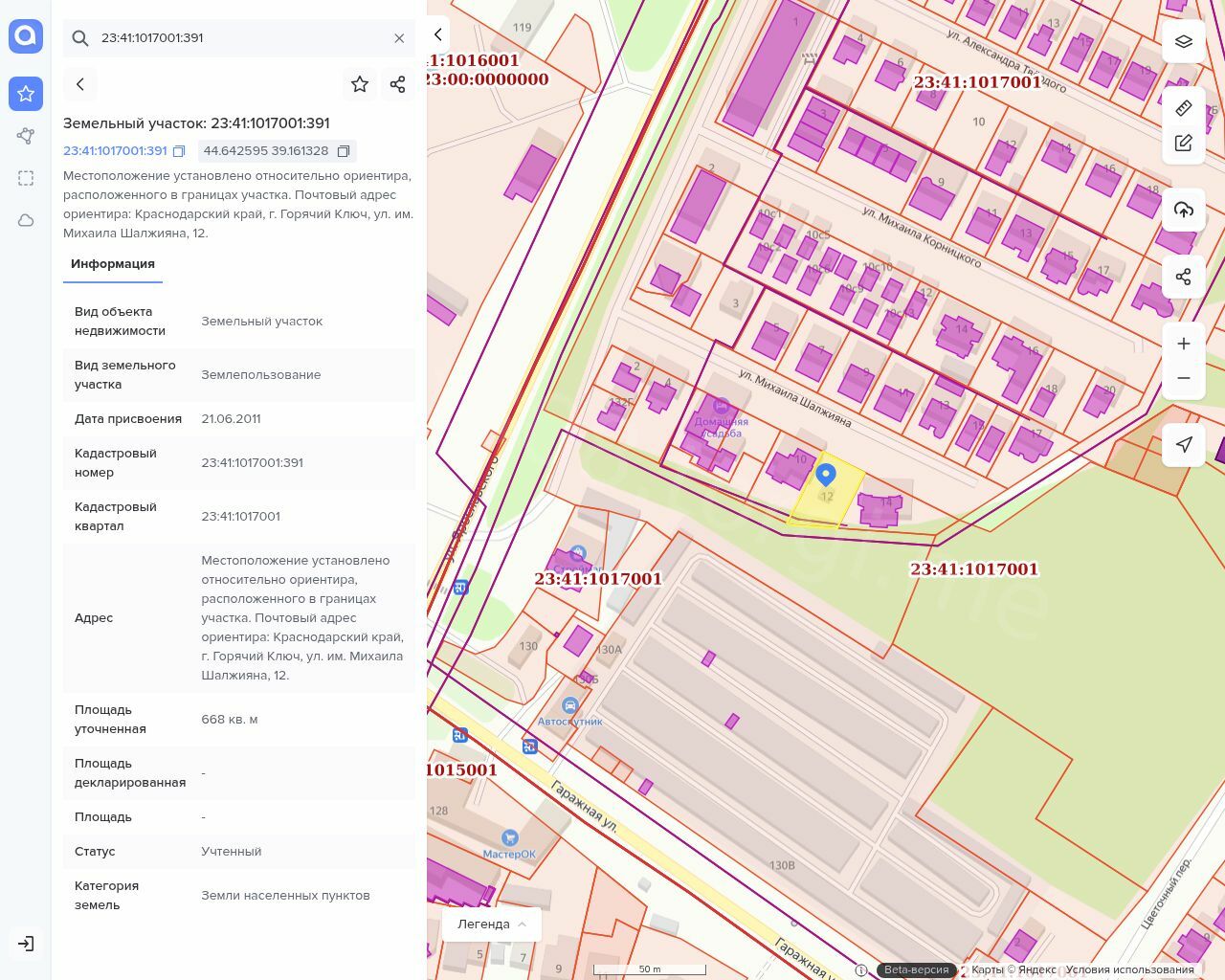Click the search field with cadastral number
Image resolution: width=1225 pixels, height=980 pixels.
pos(239,38)
